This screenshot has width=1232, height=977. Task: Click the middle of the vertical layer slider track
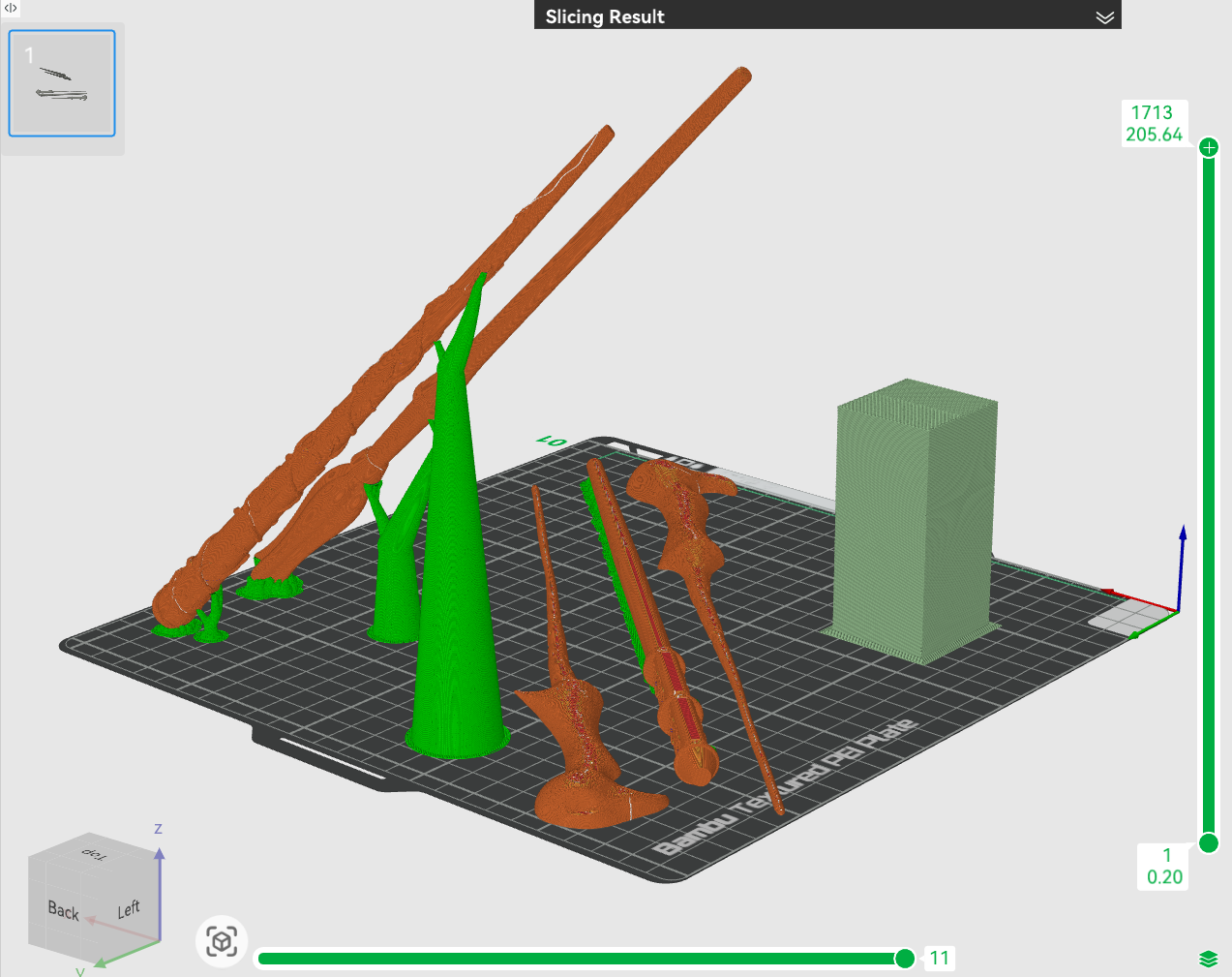(x=1209, y=495)
